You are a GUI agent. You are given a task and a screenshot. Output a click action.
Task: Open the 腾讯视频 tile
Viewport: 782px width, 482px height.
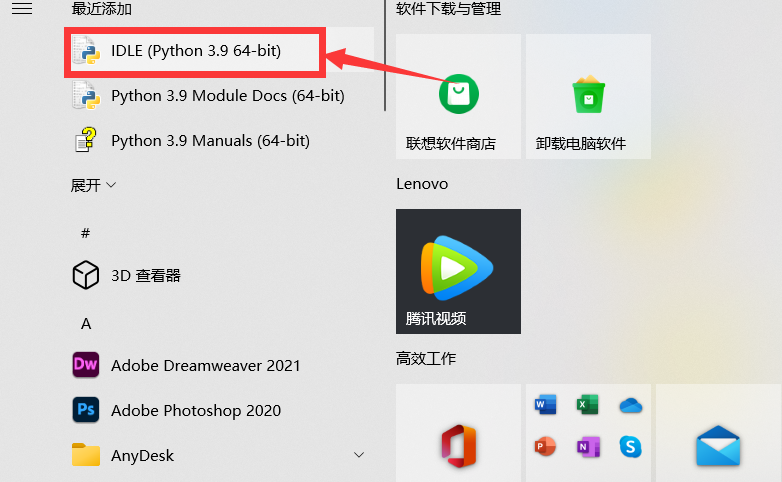[x=458, y=271]
